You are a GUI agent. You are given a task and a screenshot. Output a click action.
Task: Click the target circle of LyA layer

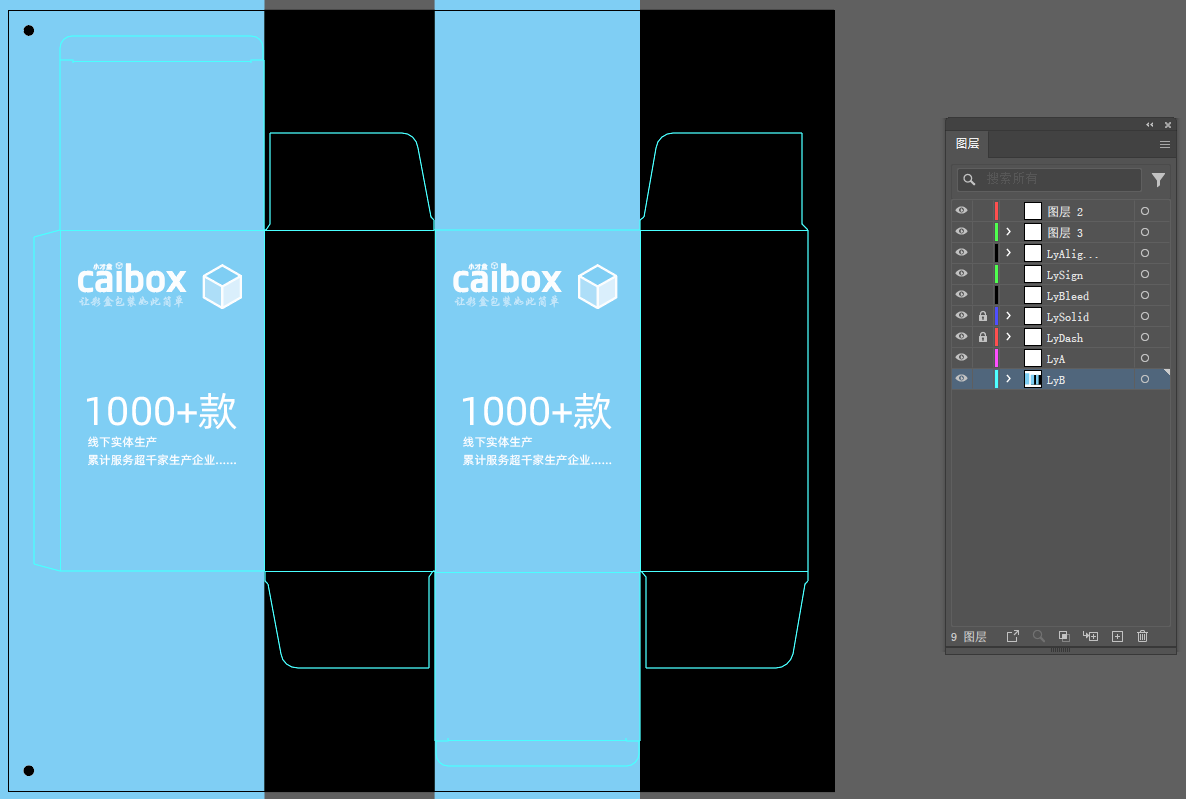tap(1144, 359)
